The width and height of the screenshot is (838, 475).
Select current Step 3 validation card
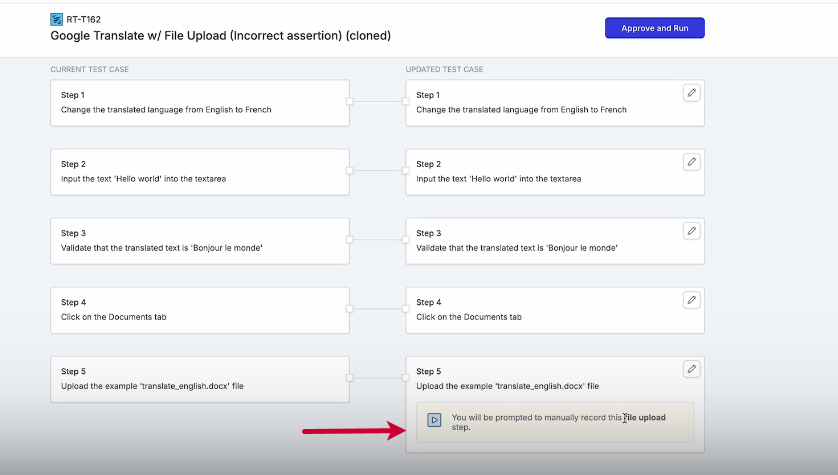click(x=199, y=241)
